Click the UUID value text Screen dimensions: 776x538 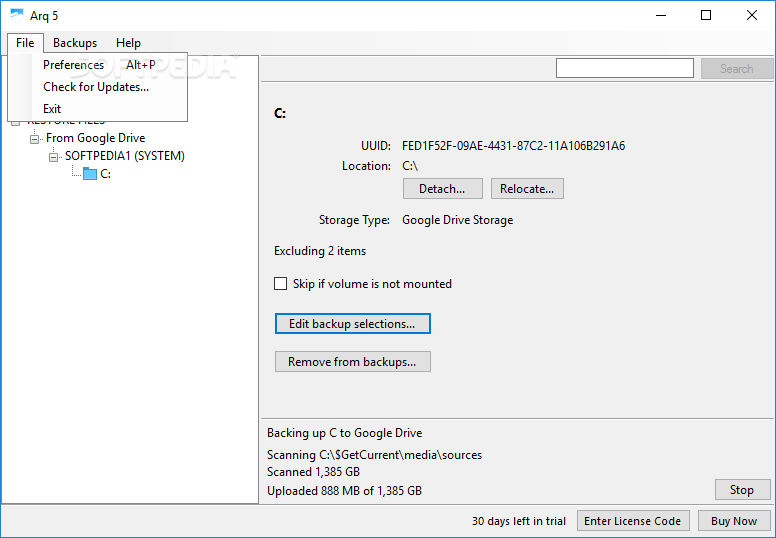513,146
